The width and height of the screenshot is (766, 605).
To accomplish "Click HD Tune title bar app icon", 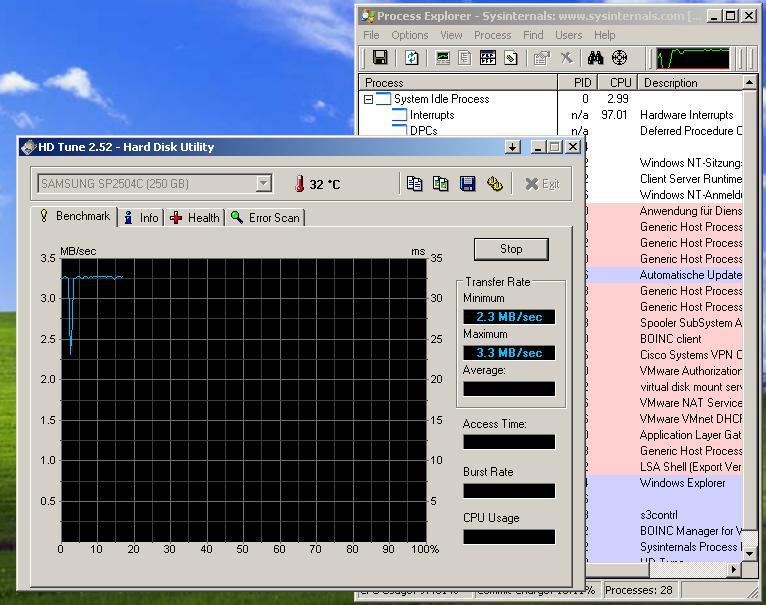I will click(29, 147).
